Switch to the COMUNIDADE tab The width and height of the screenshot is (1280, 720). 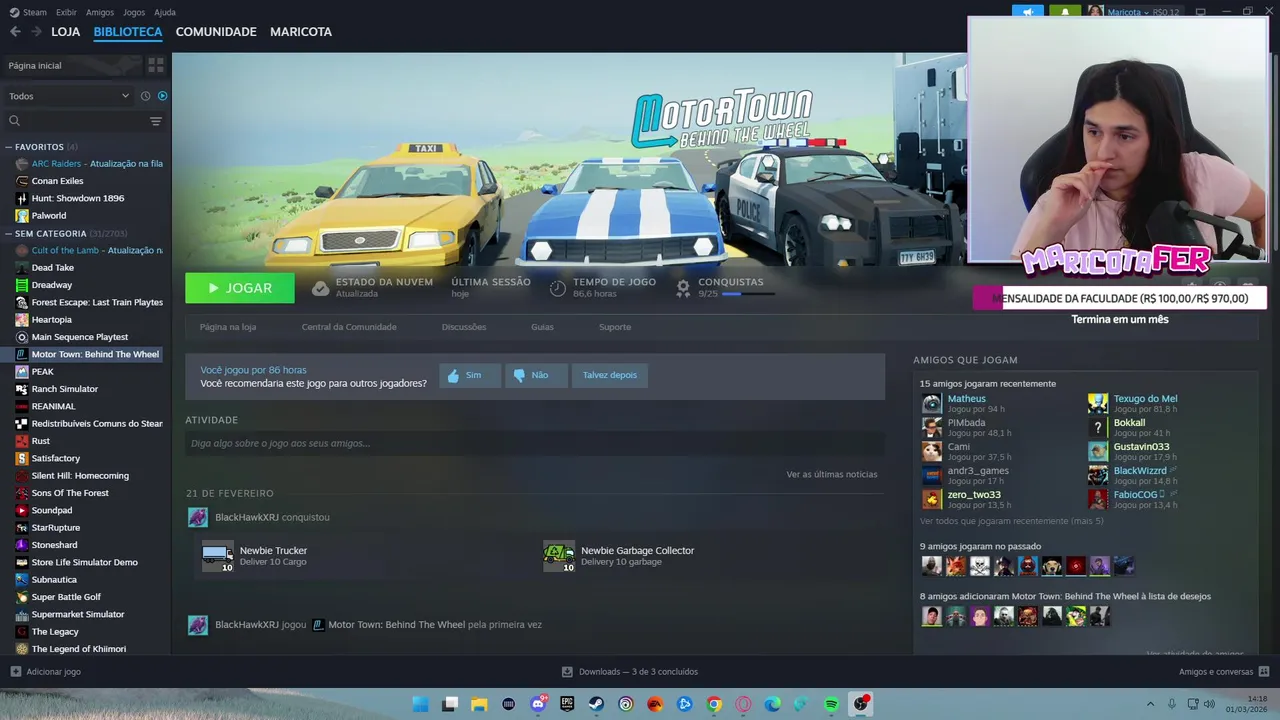click(216, 32)
